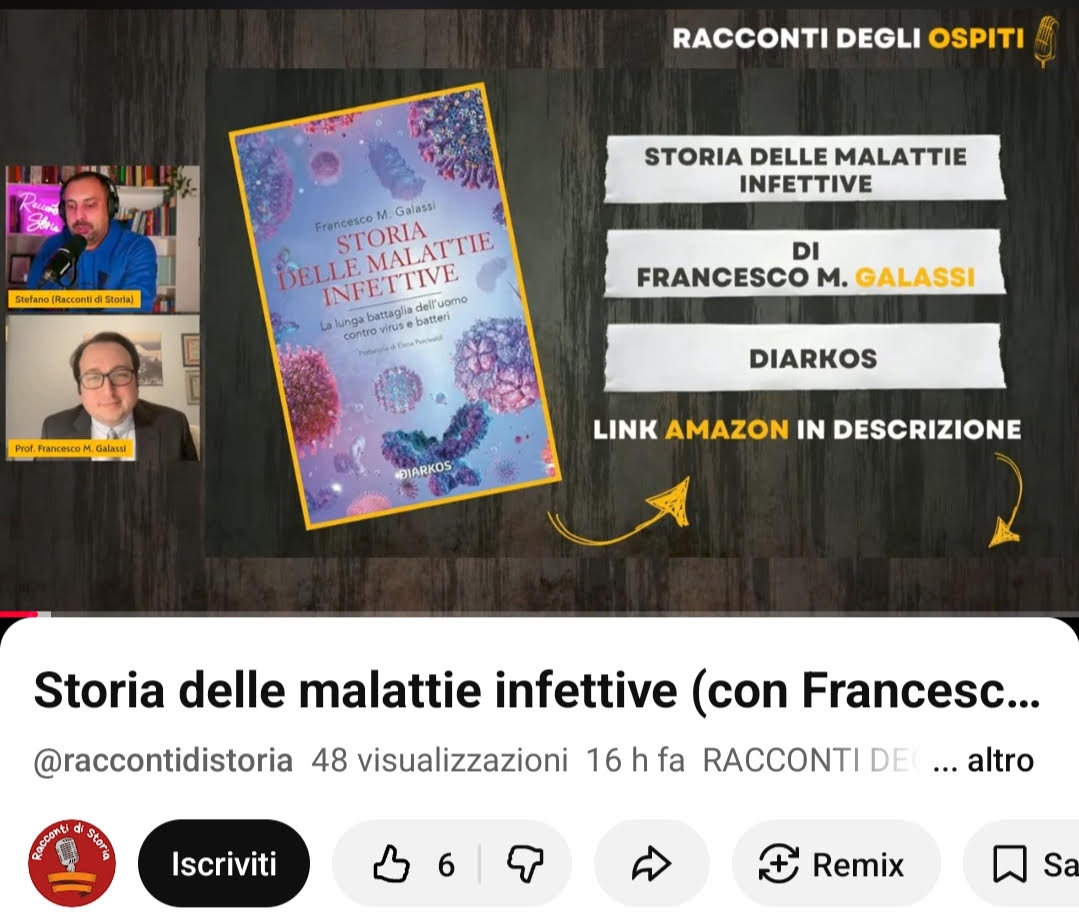Subscribe with the Iscriviti button
This screenshot has width=1079, height=924.
224,863
